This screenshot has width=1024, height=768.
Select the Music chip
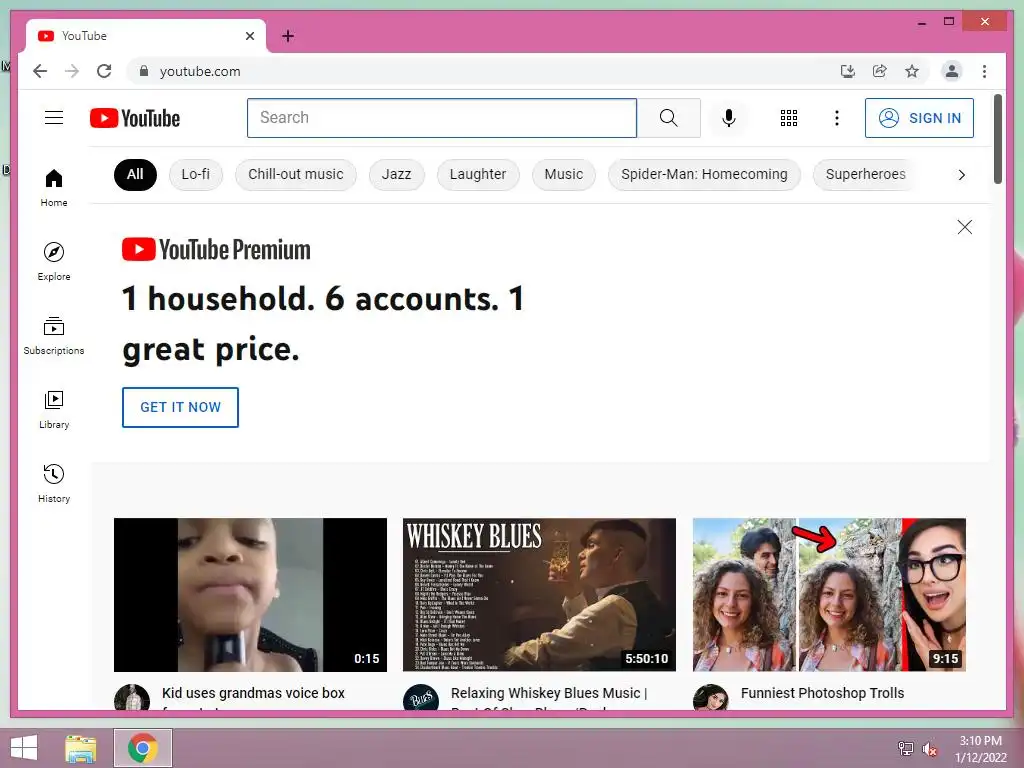click(564, 174)
